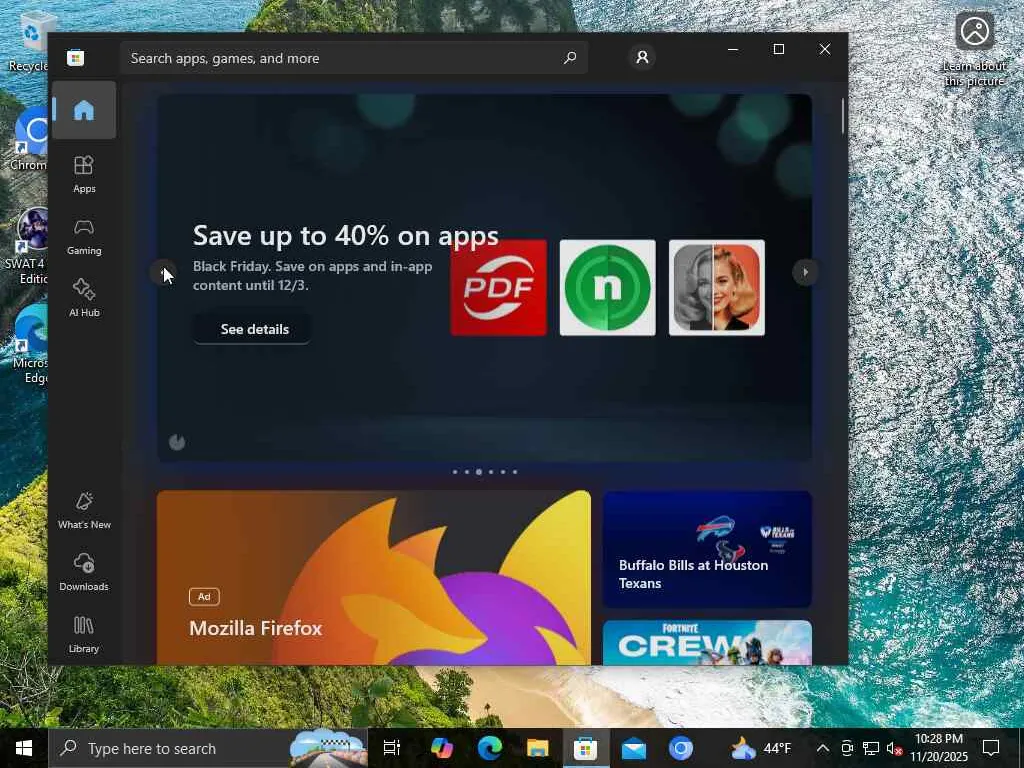The width and height of the screenshot is (1024, 768).
Task: Open File Explorer from the taskbar
Action: [537, 748]
